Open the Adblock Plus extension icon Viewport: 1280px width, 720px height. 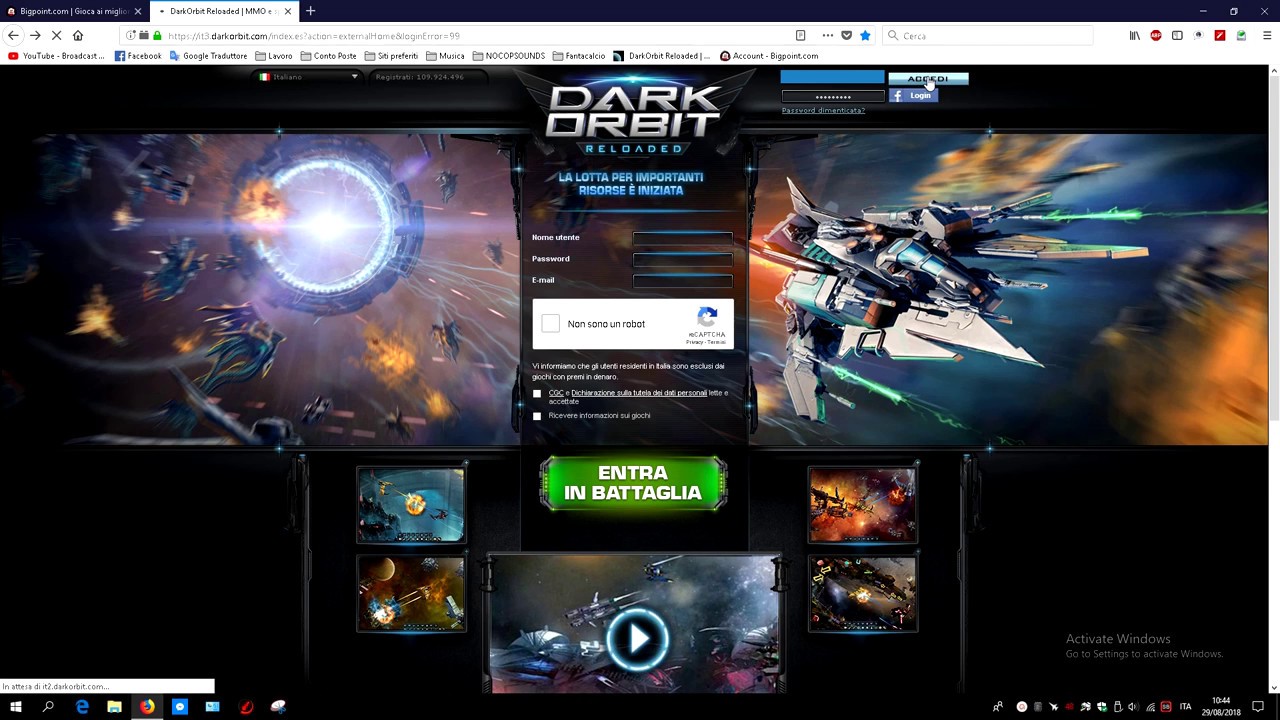1156,36
